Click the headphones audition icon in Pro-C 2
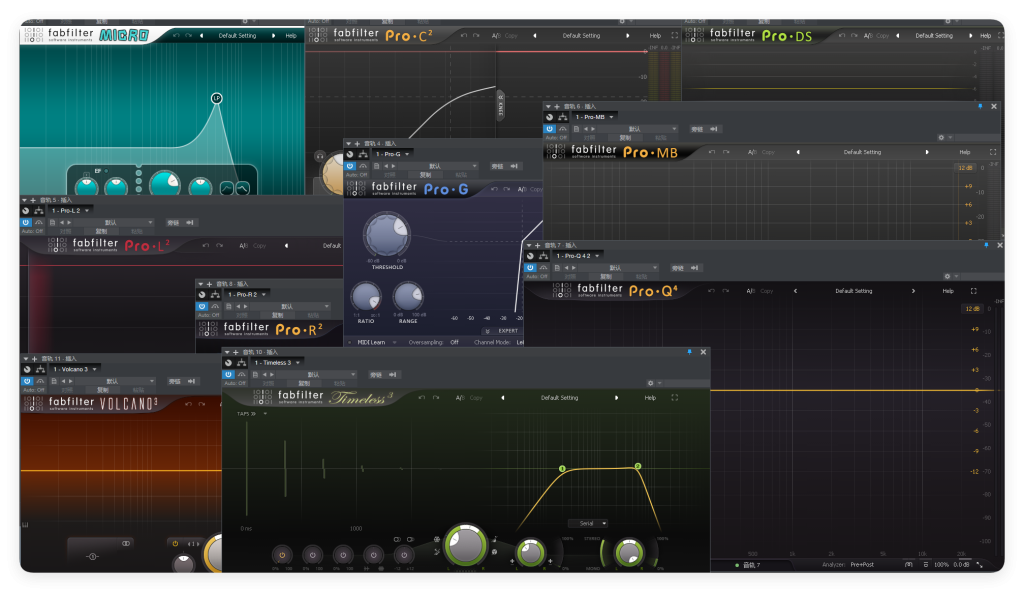This screenshot has width=1024, height=592. click(x=319, y=156)
